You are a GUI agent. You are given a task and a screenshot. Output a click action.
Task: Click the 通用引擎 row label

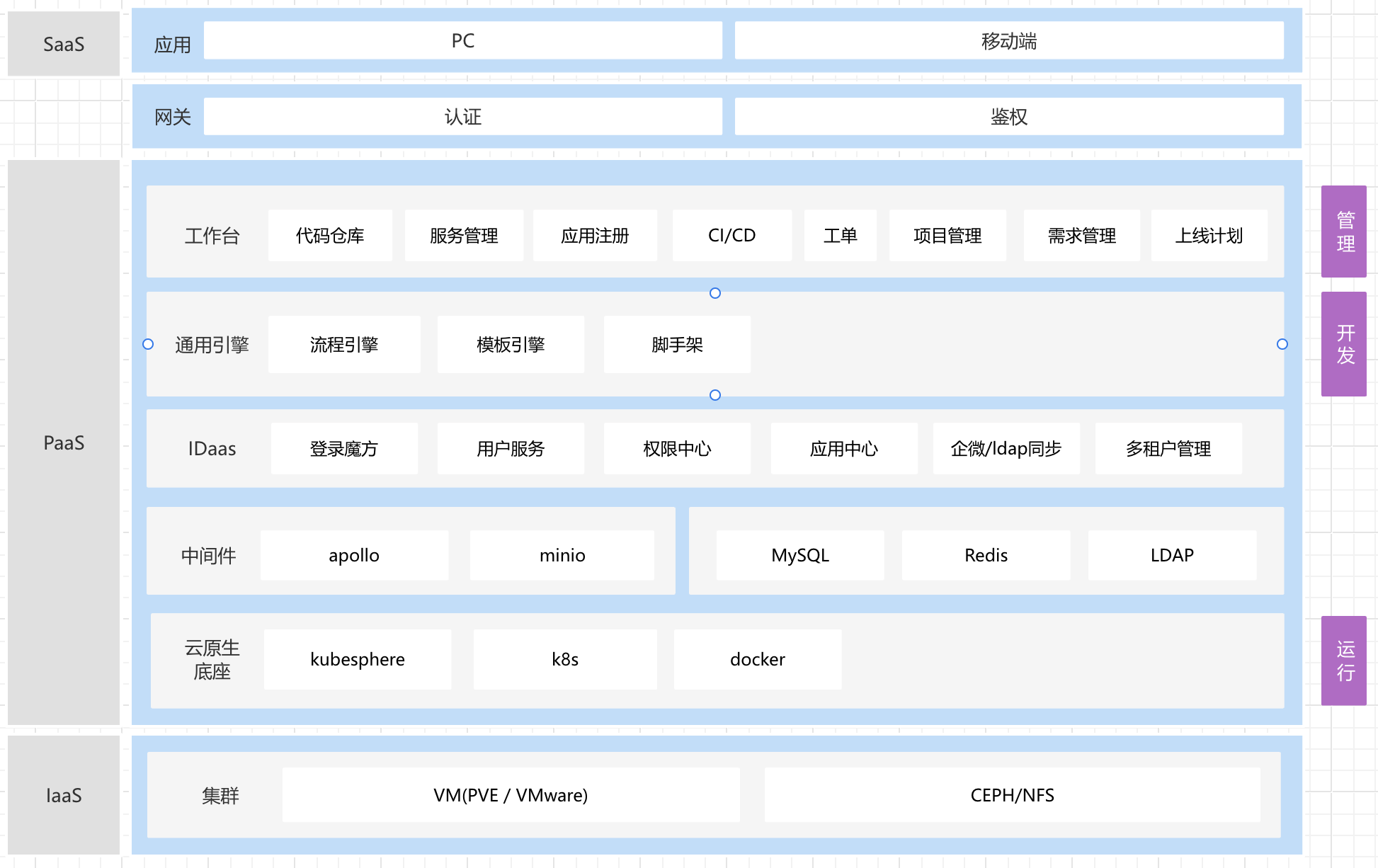tap(212, 345)
